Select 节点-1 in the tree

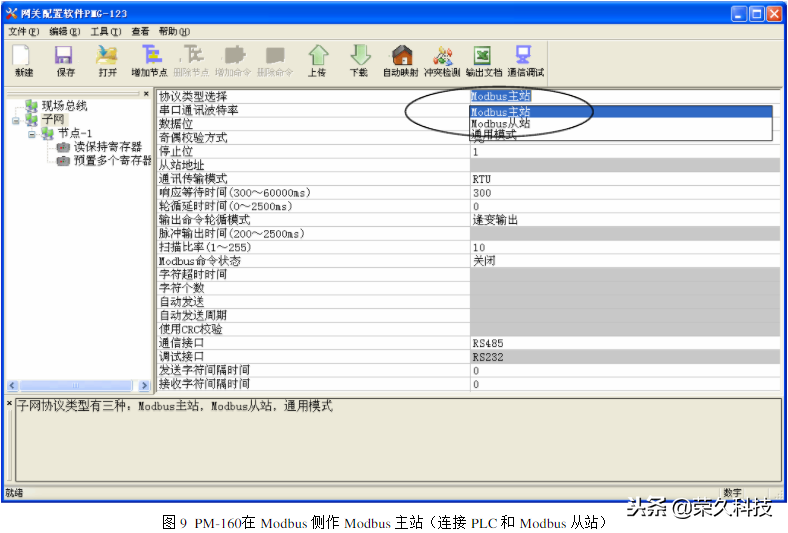click(75, 133)
